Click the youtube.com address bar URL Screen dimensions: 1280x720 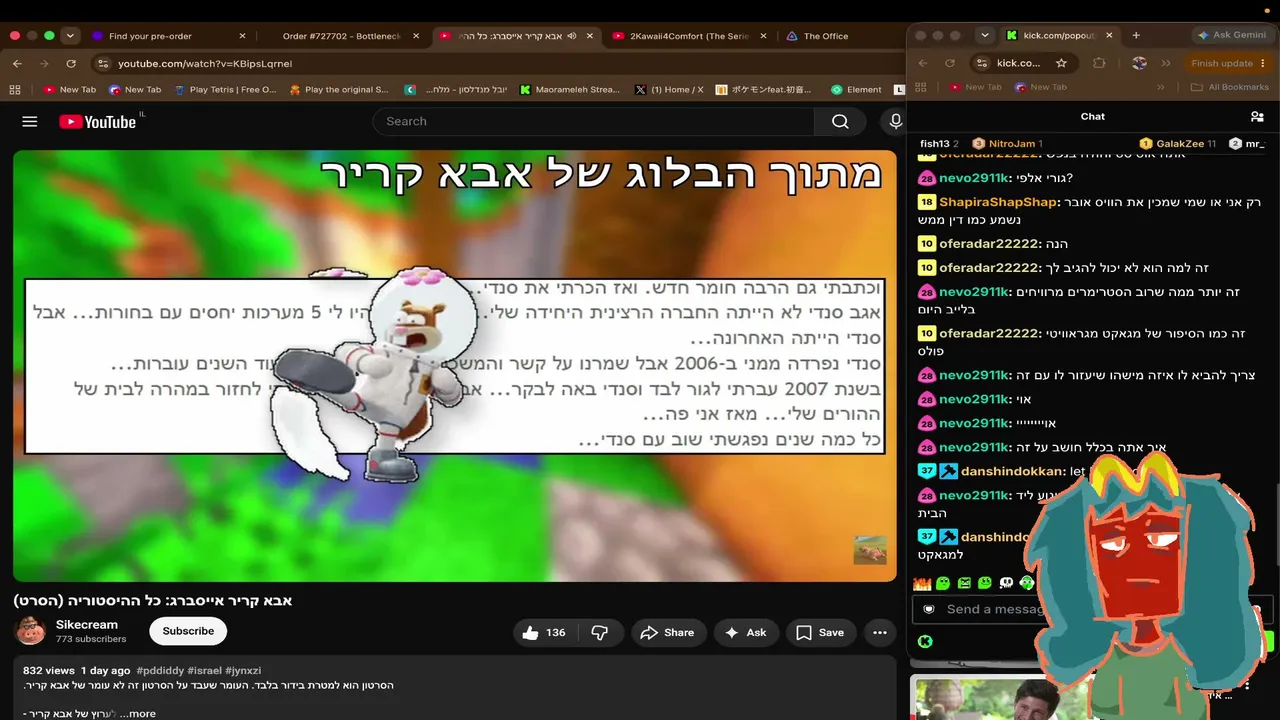click(205, 63)
